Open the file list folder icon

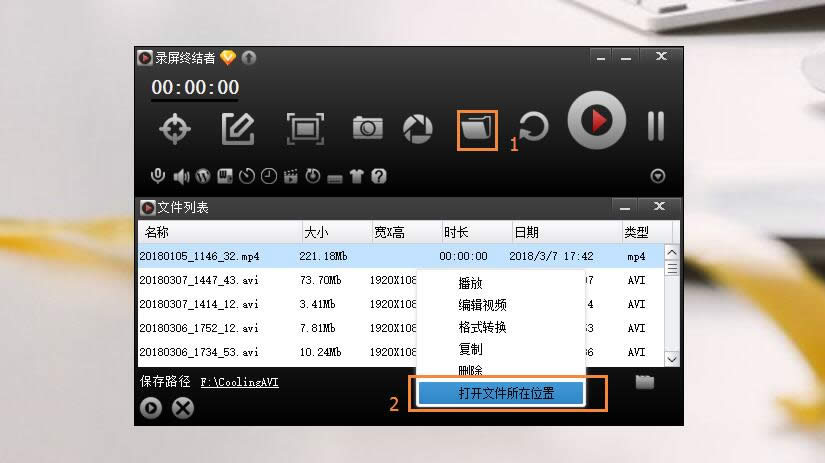click(x=477, y=128)
